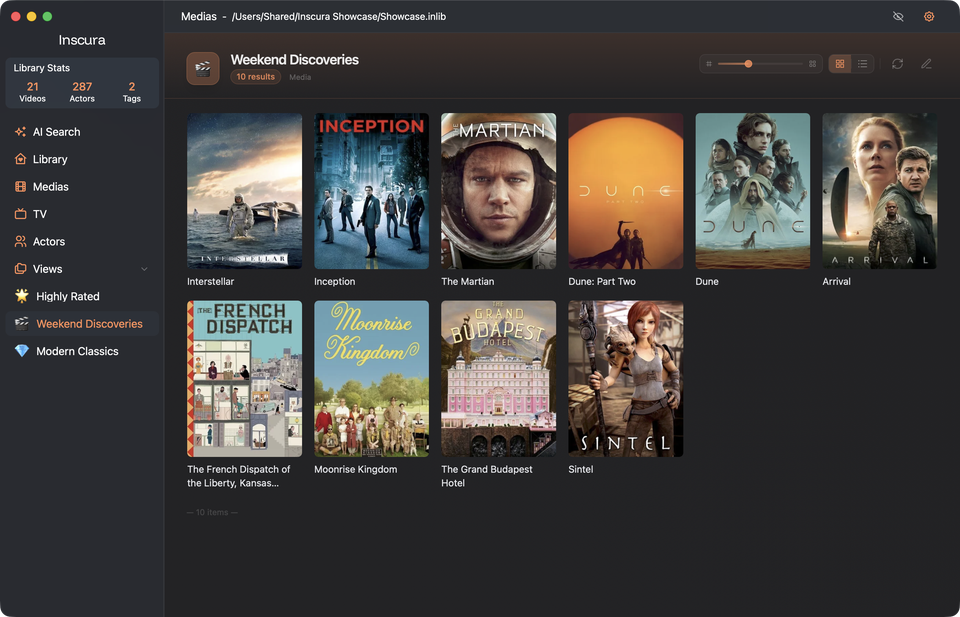The height and width of the screenshot is (617, 960).
Task: Click the Actors people icon
Action: (x=21, y=242)
